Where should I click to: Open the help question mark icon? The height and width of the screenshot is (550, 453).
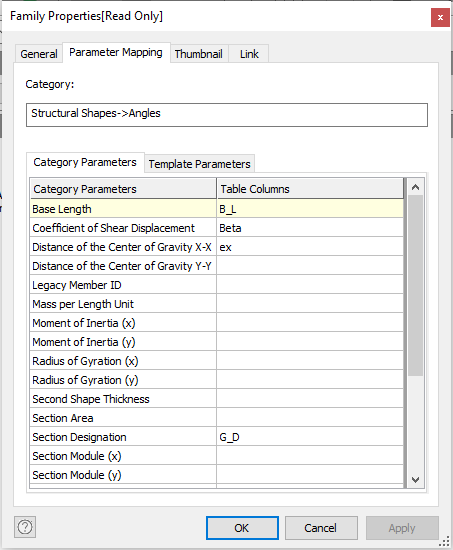(x=25, y=527)
